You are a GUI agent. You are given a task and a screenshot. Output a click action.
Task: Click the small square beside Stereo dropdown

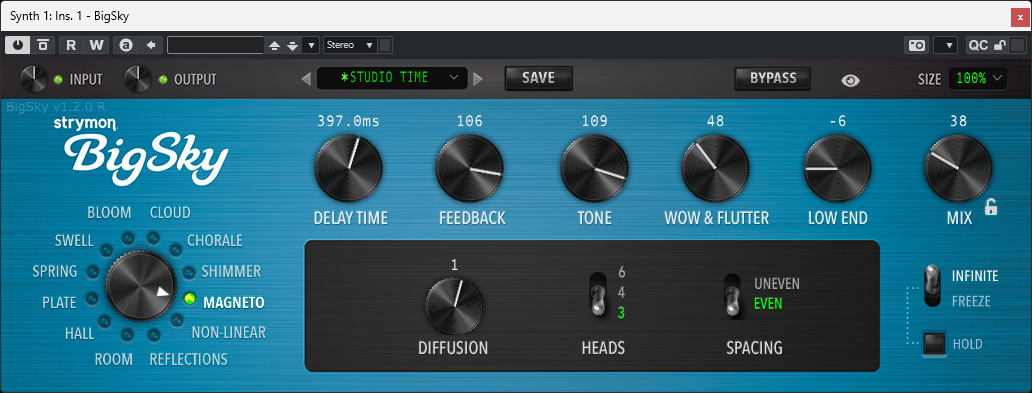pos(386,45)
